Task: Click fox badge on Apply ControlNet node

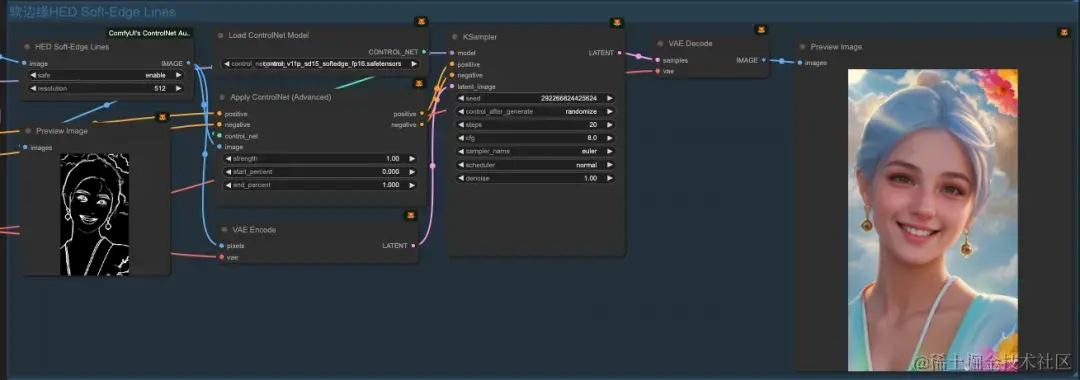Action: tap(419, 83)
